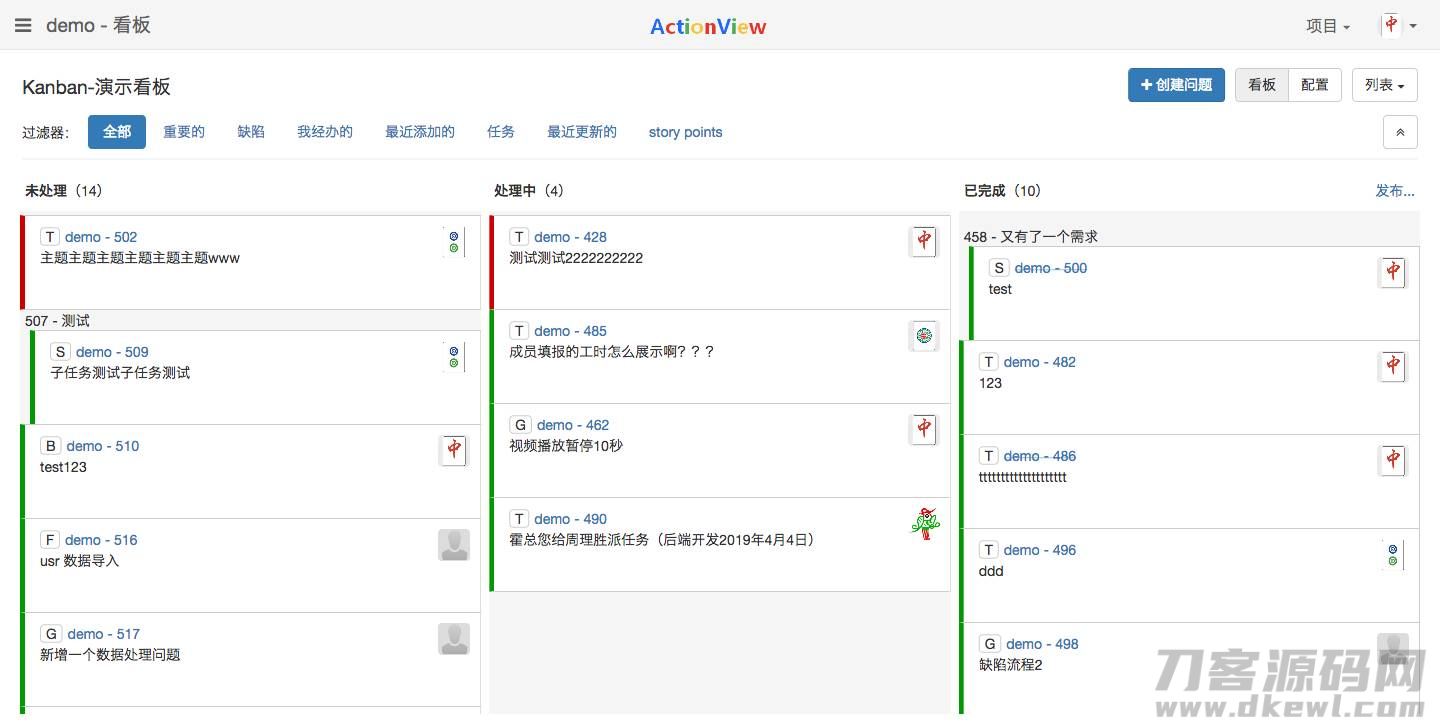Click mahjong avatar on demo - 500 card
Image resolution: width=1440 pixels, height=724 pixels.
1393,273
